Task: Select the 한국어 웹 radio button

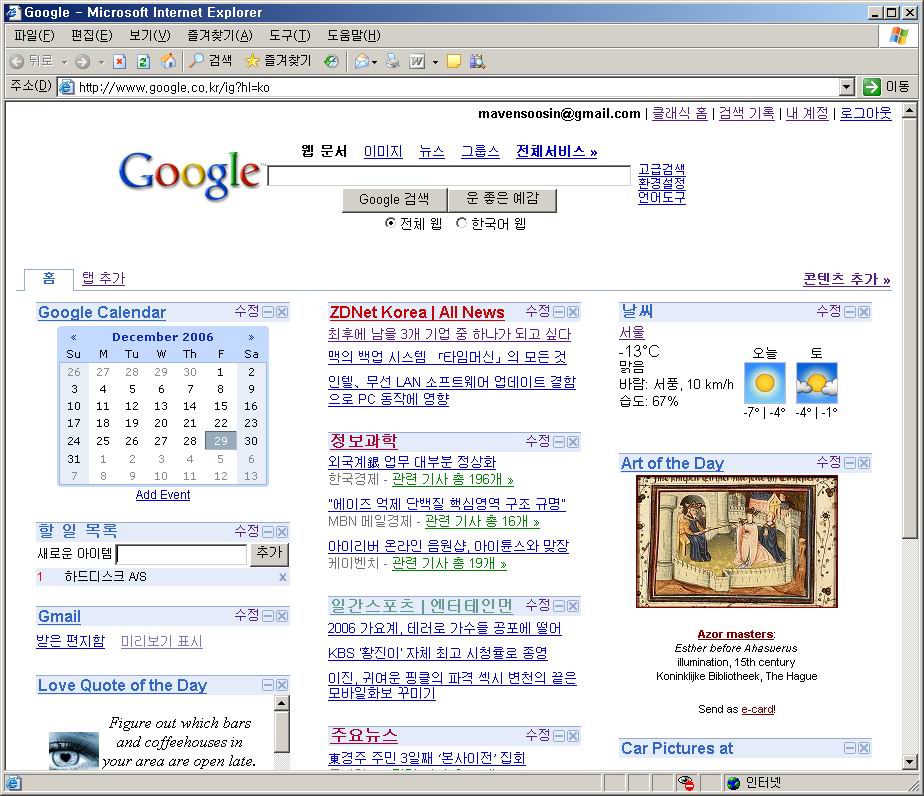Action: (x=461, y=223)
